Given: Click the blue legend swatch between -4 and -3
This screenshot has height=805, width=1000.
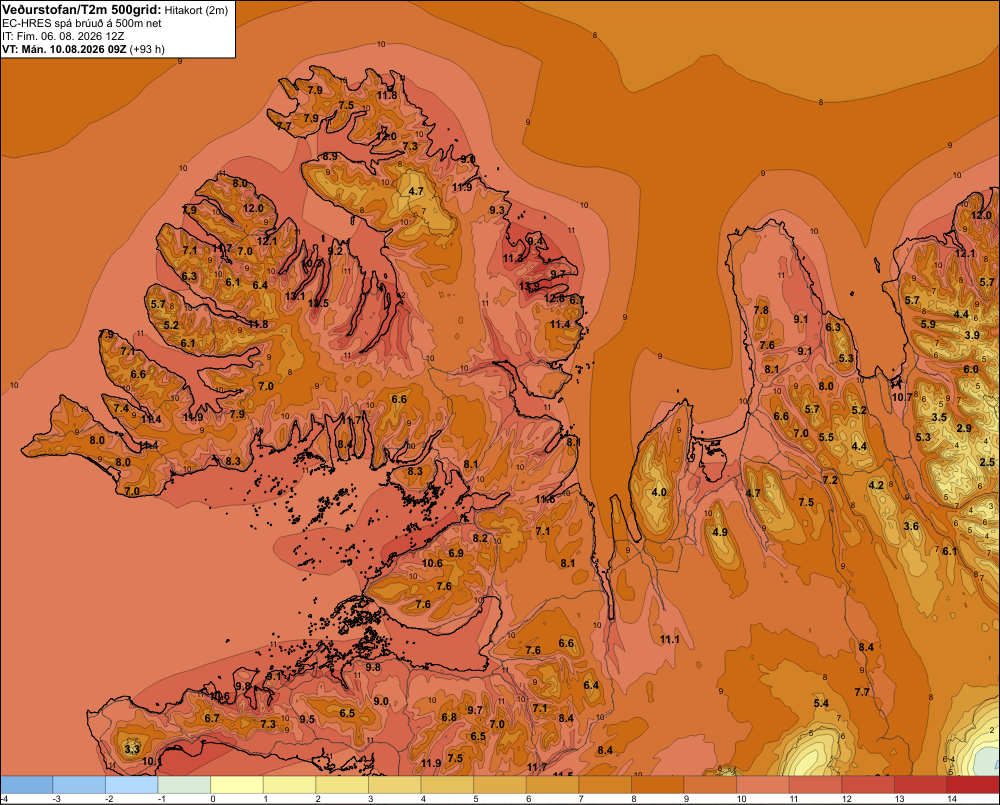Looking at the screenshot, I should click(x=26, y=784).
